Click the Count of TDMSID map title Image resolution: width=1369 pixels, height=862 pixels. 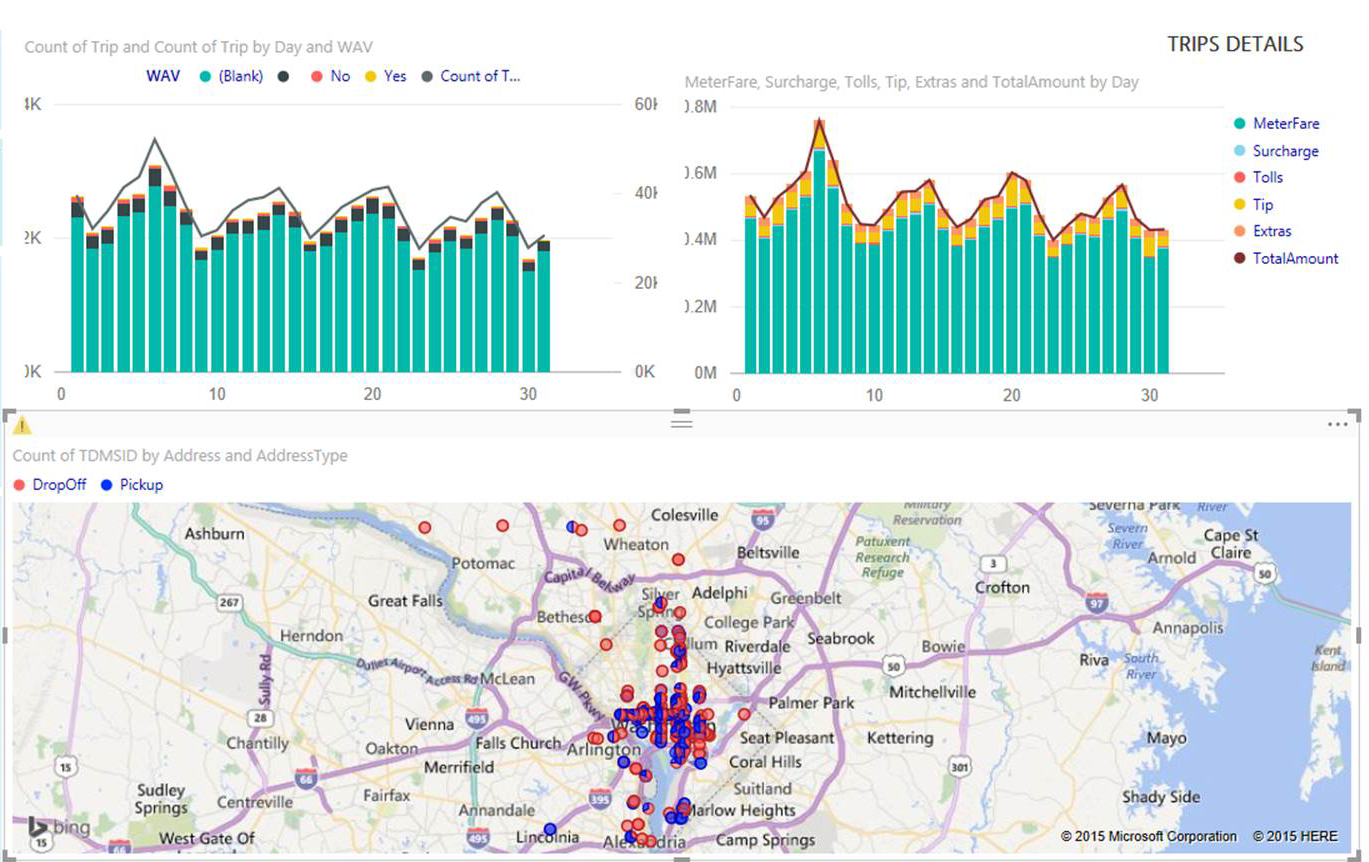tap(180, 456)
